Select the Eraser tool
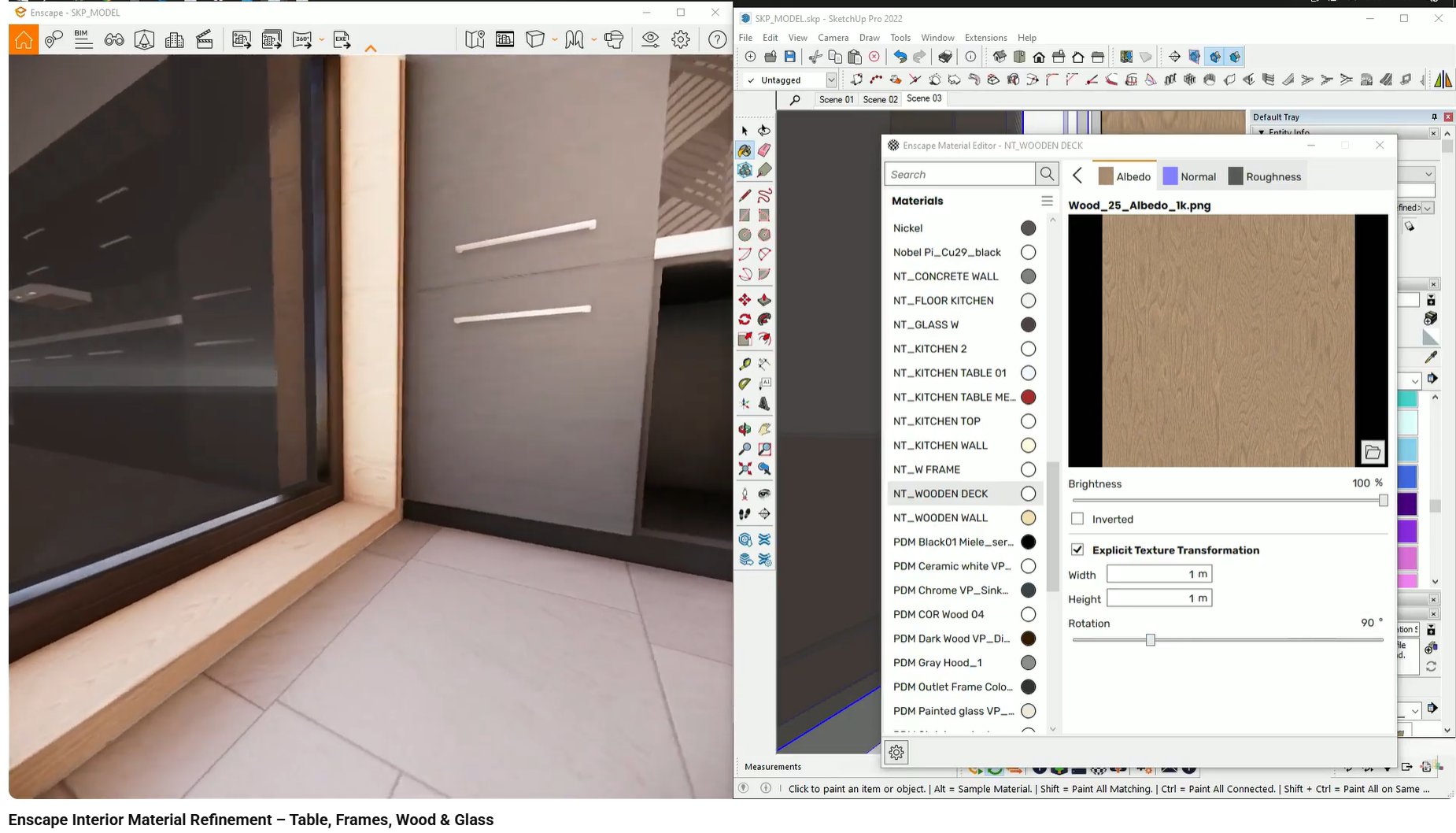This screenshot has width=1456, height=833. [764, 150]
